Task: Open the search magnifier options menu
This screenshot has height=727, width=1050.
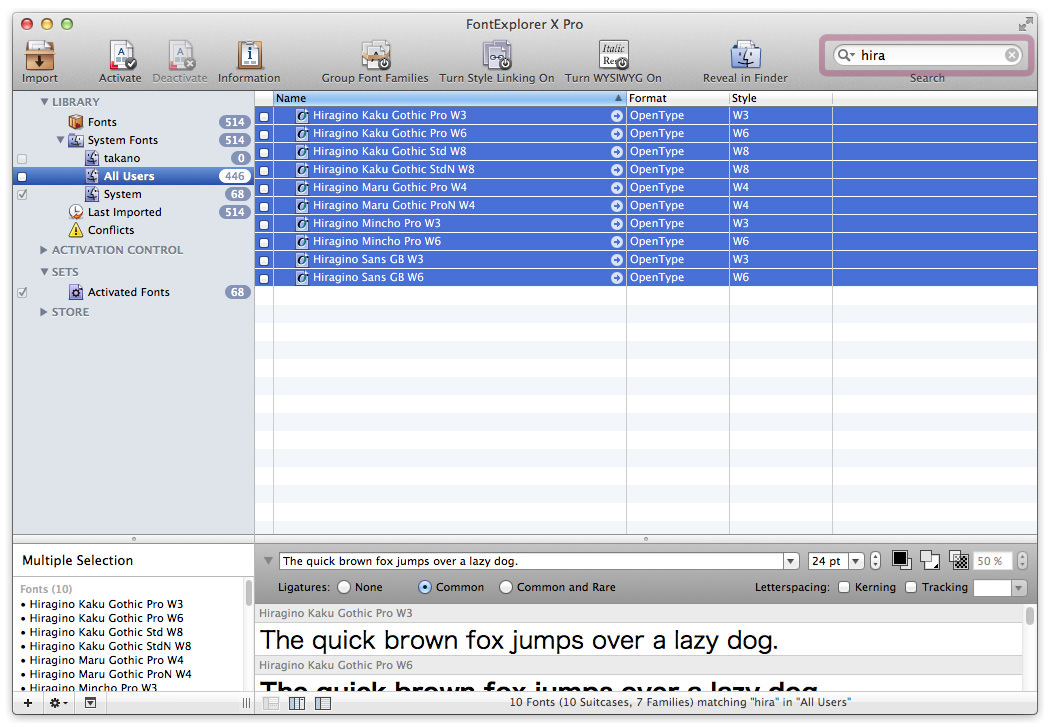Action: click(846, 55)
